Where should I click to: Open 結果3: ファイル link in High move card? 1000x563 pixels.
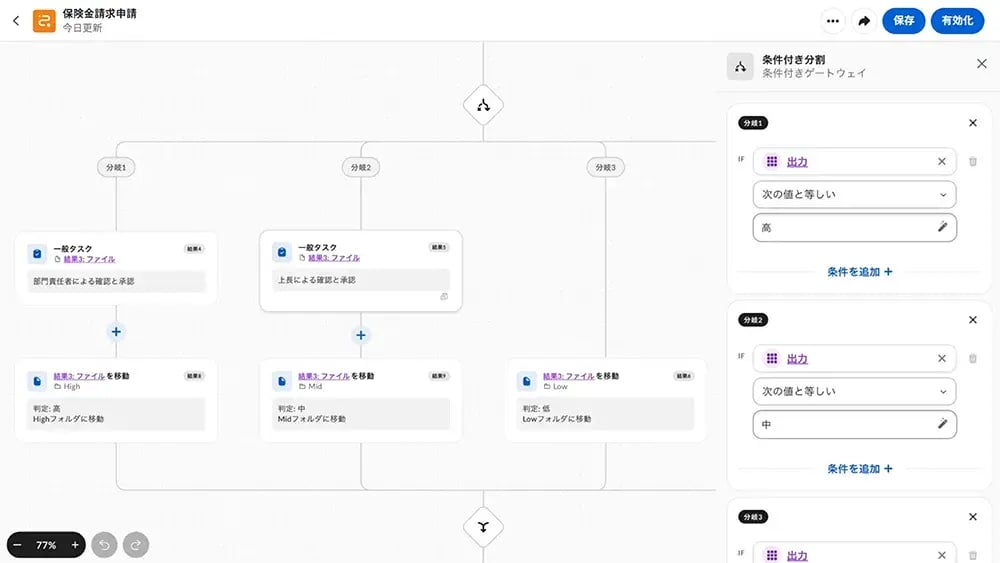click(x=79, y=376)
